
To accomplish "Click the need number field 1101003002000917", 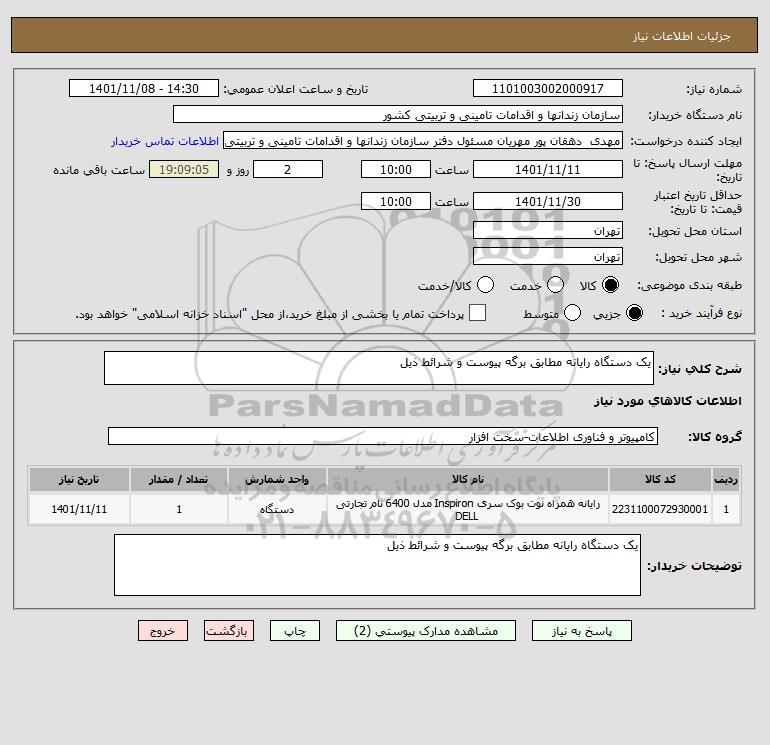I will [548, 88].
